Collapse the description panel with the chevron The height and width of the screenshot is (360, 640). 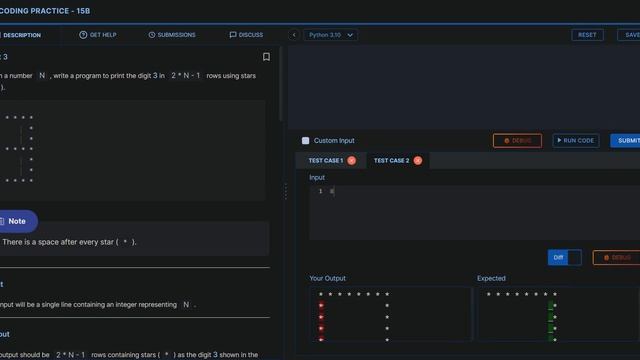(294, 35)
